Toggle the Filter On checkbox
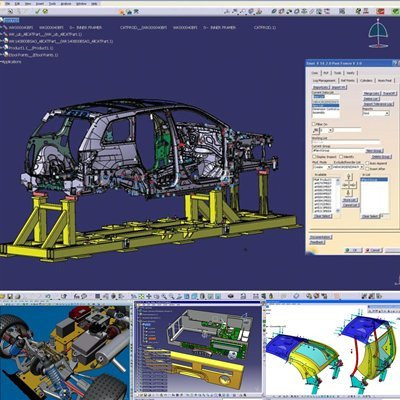 coord(314,124)
